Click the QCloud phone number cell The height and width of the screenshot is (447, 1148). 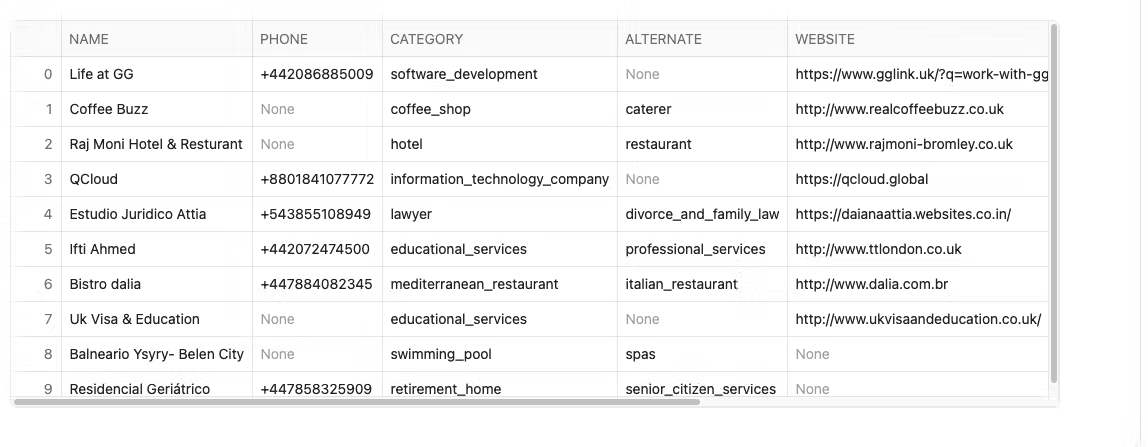pos(317,179)
